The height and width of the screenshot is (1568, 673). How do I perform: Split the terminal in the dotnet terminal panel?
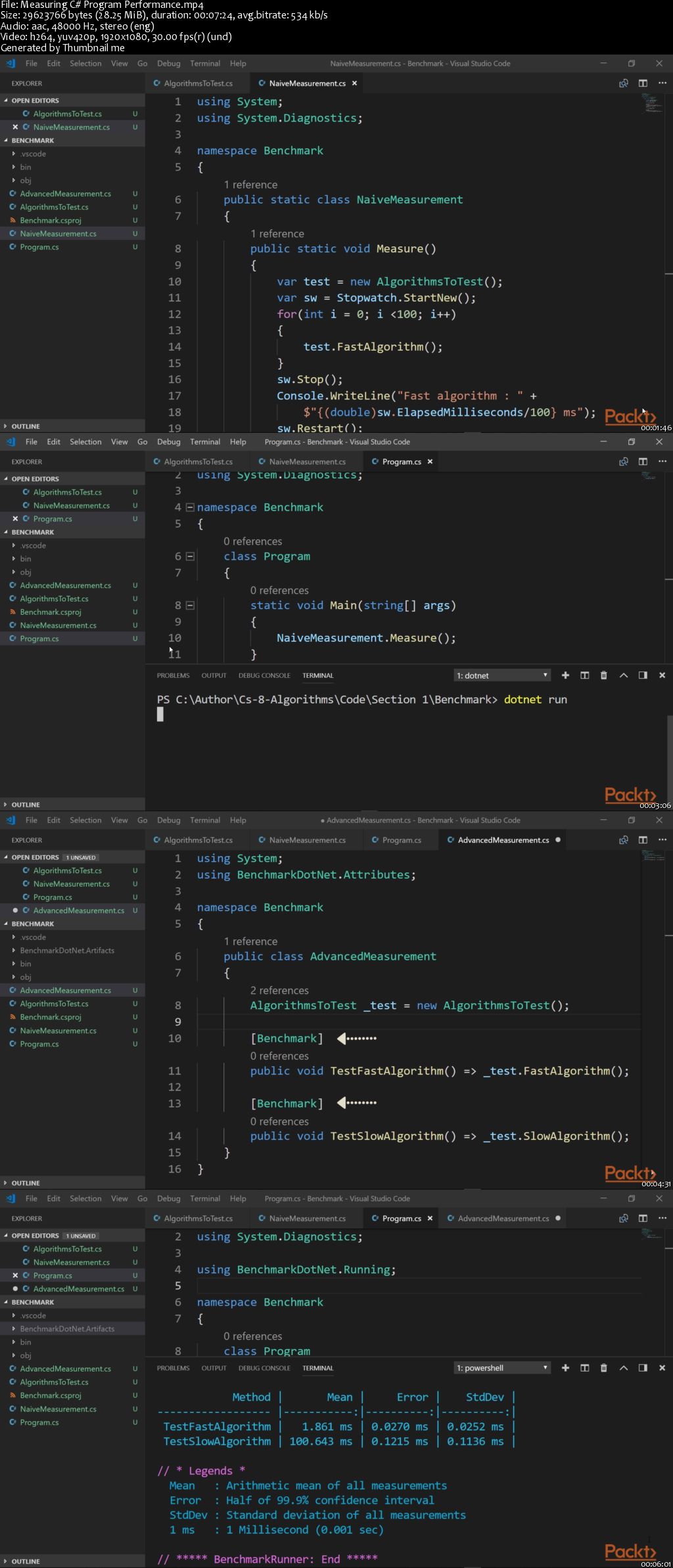point(584,675)
